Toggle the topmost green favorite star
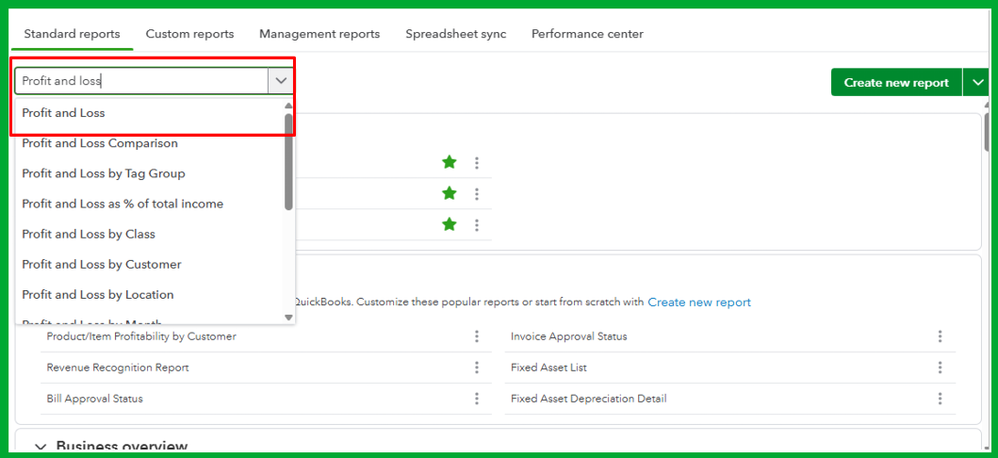 450,162
